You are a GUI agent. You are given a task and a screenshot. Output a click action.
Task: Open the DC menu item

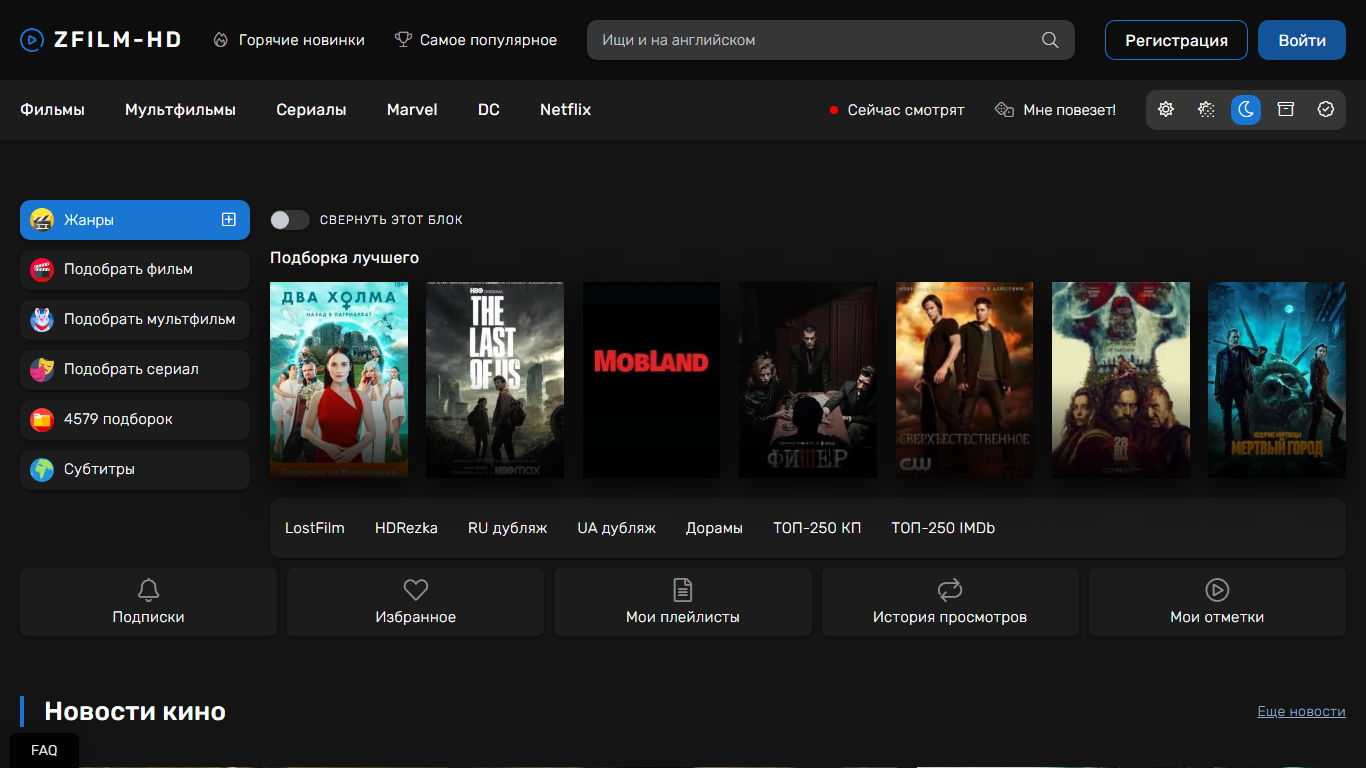(x=489, y=110)
